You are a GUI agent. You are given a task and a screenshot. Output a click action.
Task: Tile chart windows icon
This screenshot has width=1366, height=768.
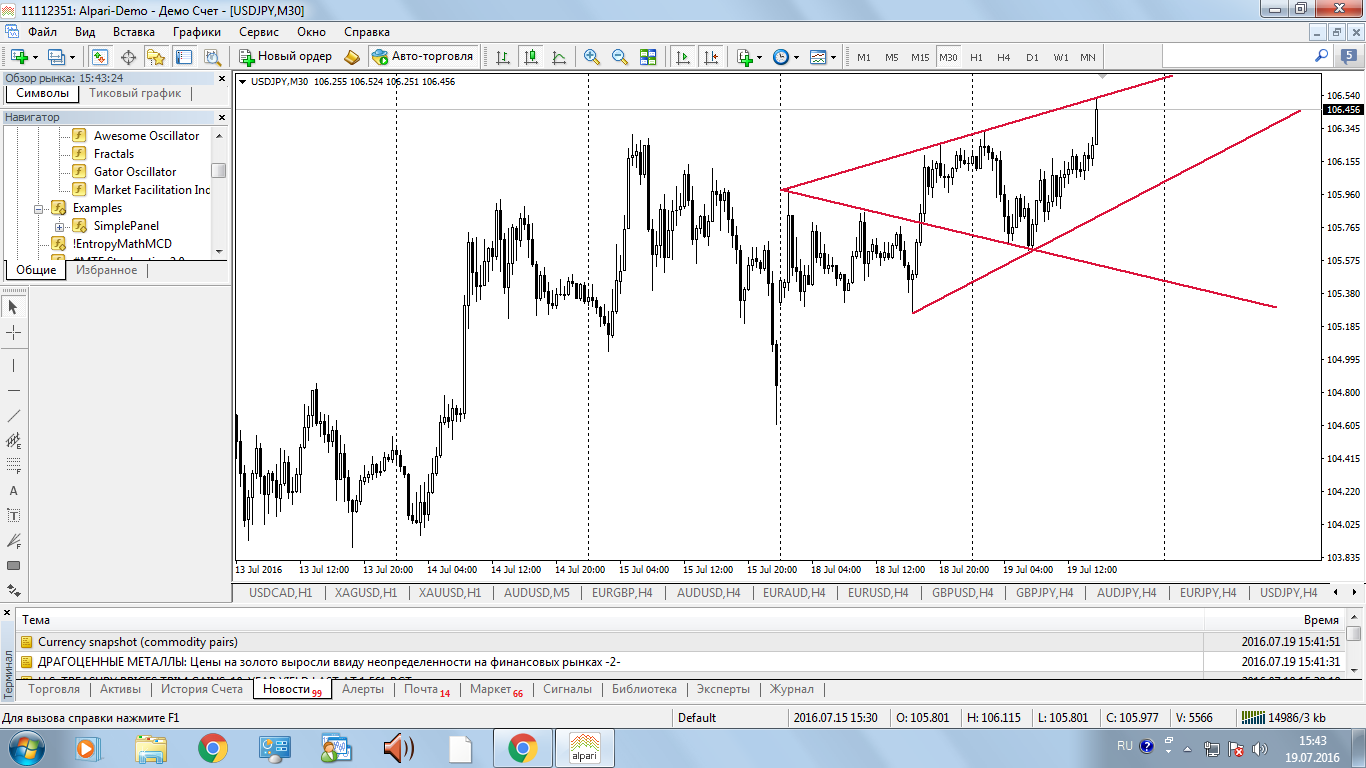[648, 57]
